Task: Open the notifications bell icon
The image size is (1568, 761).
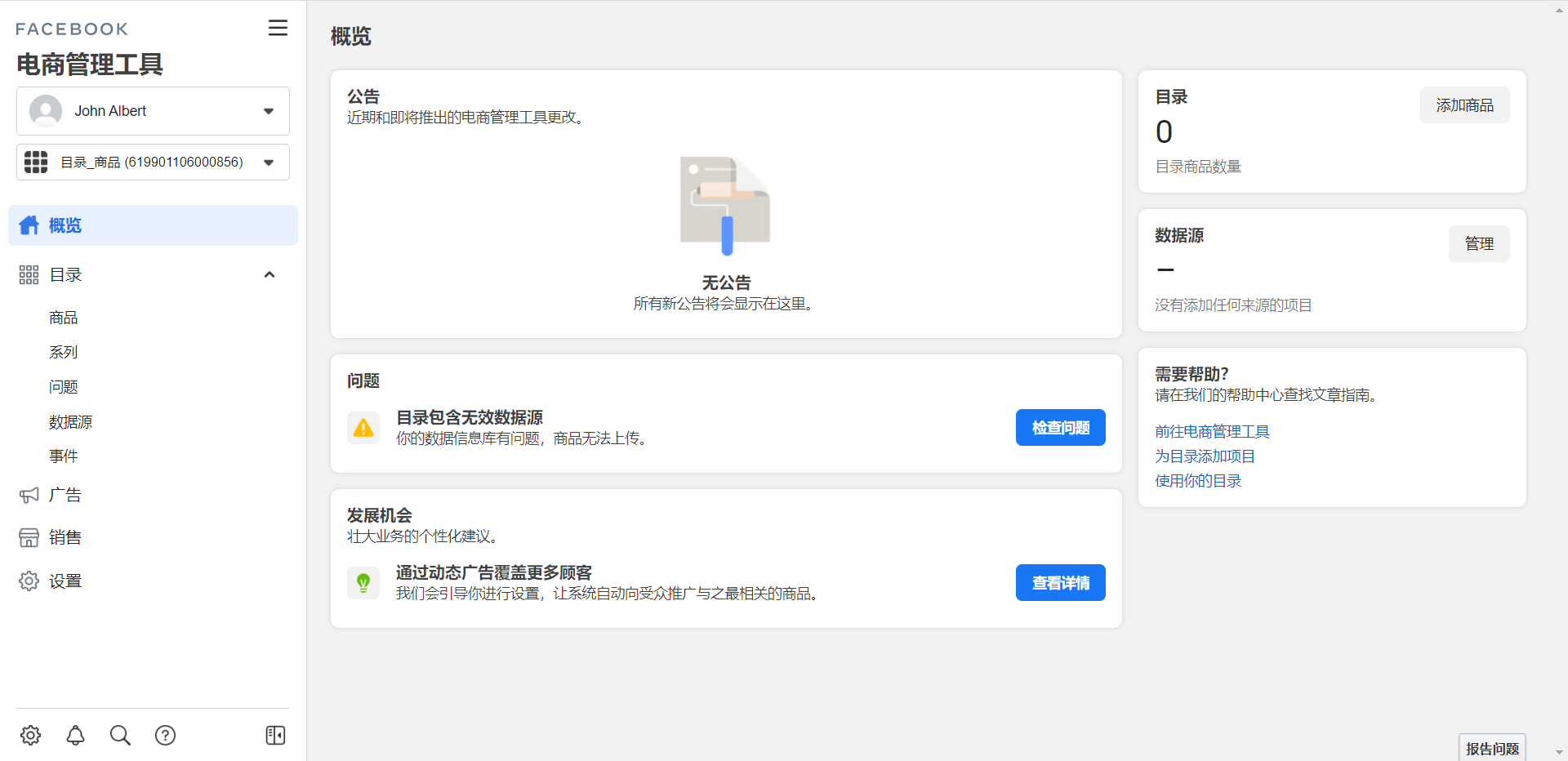Action: pos(75,735)
